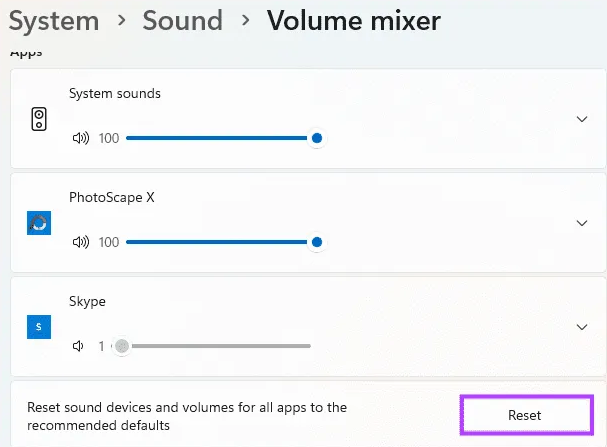
Task: Click the PhotoScape X app icon
Action: (39, 223)
